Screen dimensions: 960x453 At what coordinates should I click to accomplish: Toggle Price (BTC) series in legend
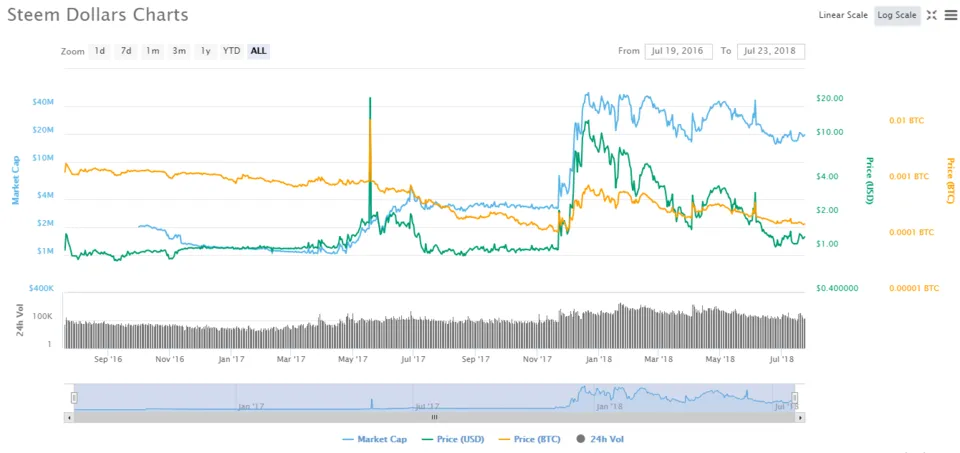(530, 439)
